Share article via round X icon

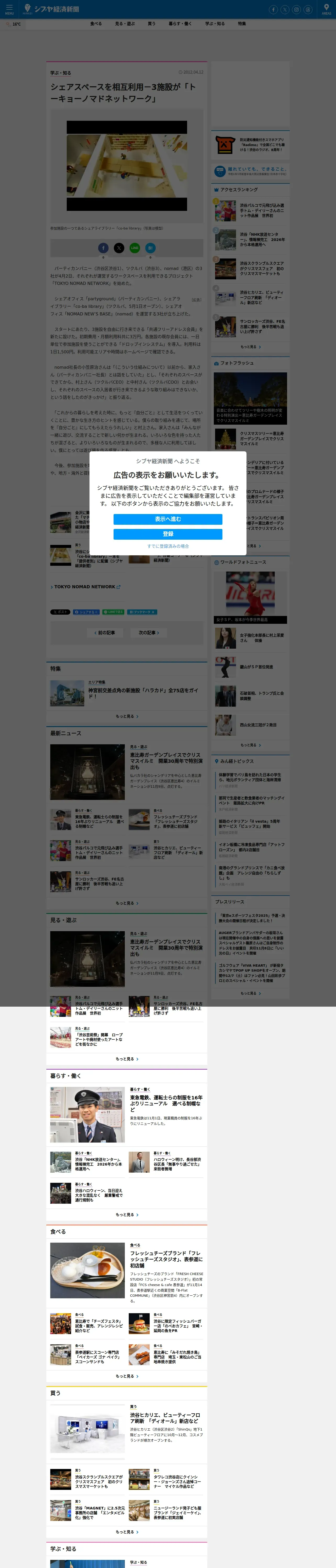pyautogui.click(x=119, y=248)
